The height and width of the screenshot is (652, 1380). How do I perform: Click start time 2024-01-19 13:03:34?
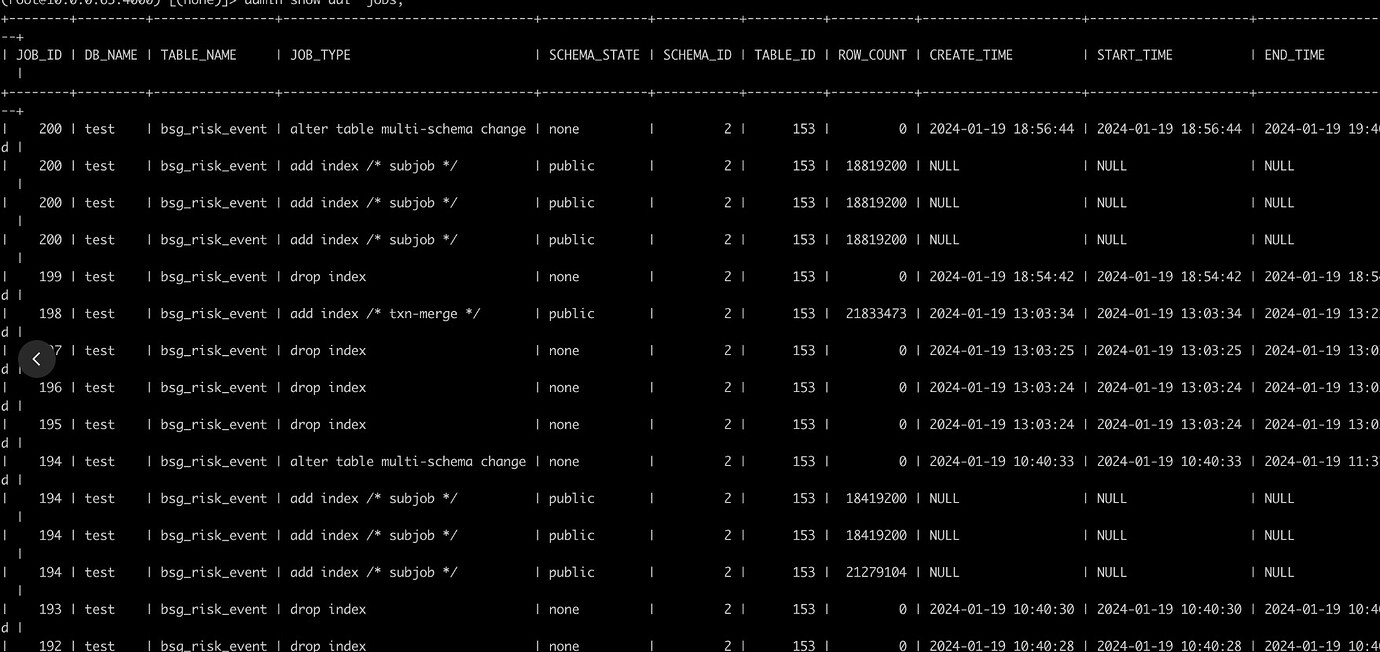point(1169,314)
